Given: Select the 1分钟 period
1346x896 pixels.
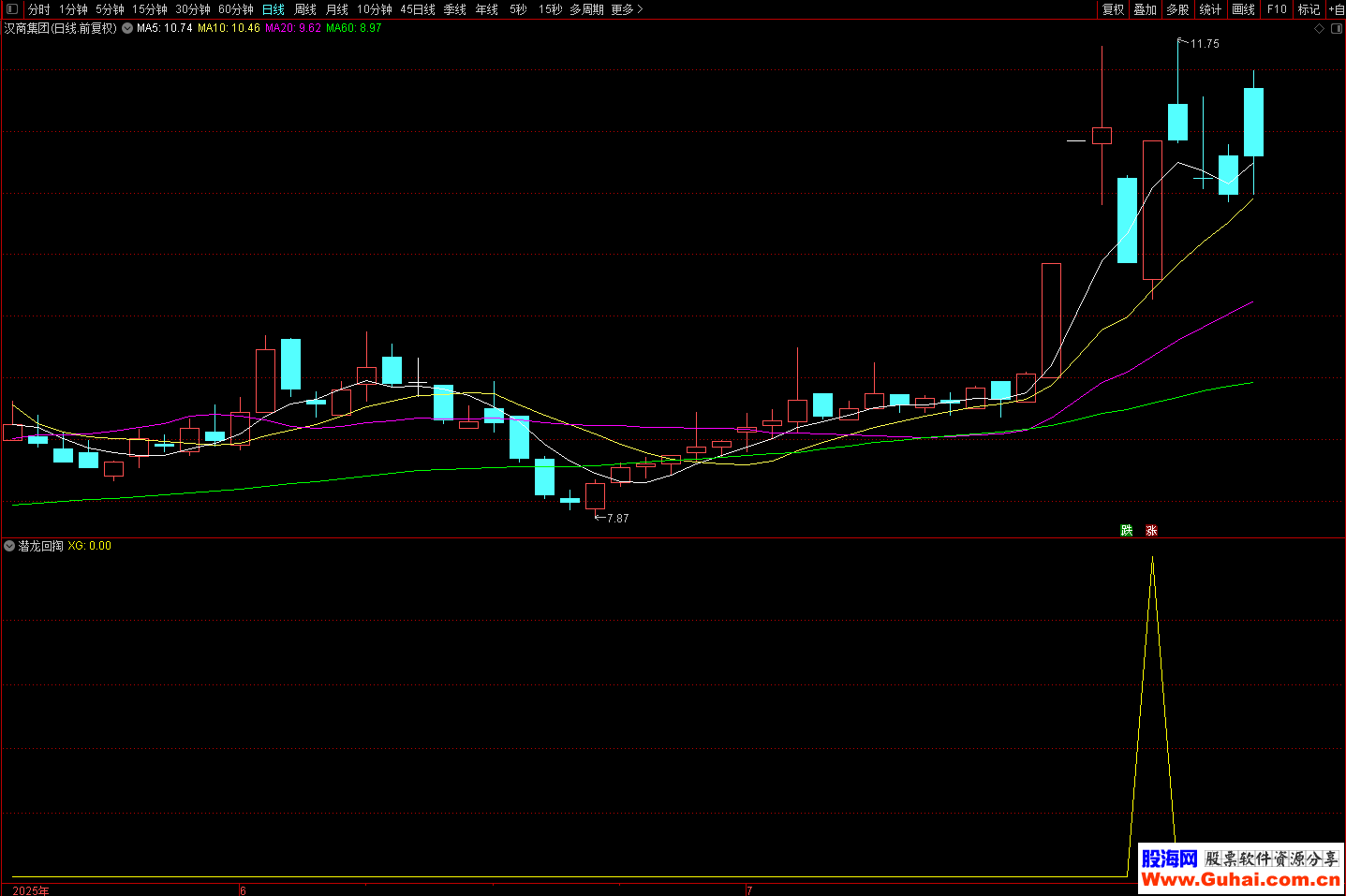Looking at the screenshot, I should (73, 9).
